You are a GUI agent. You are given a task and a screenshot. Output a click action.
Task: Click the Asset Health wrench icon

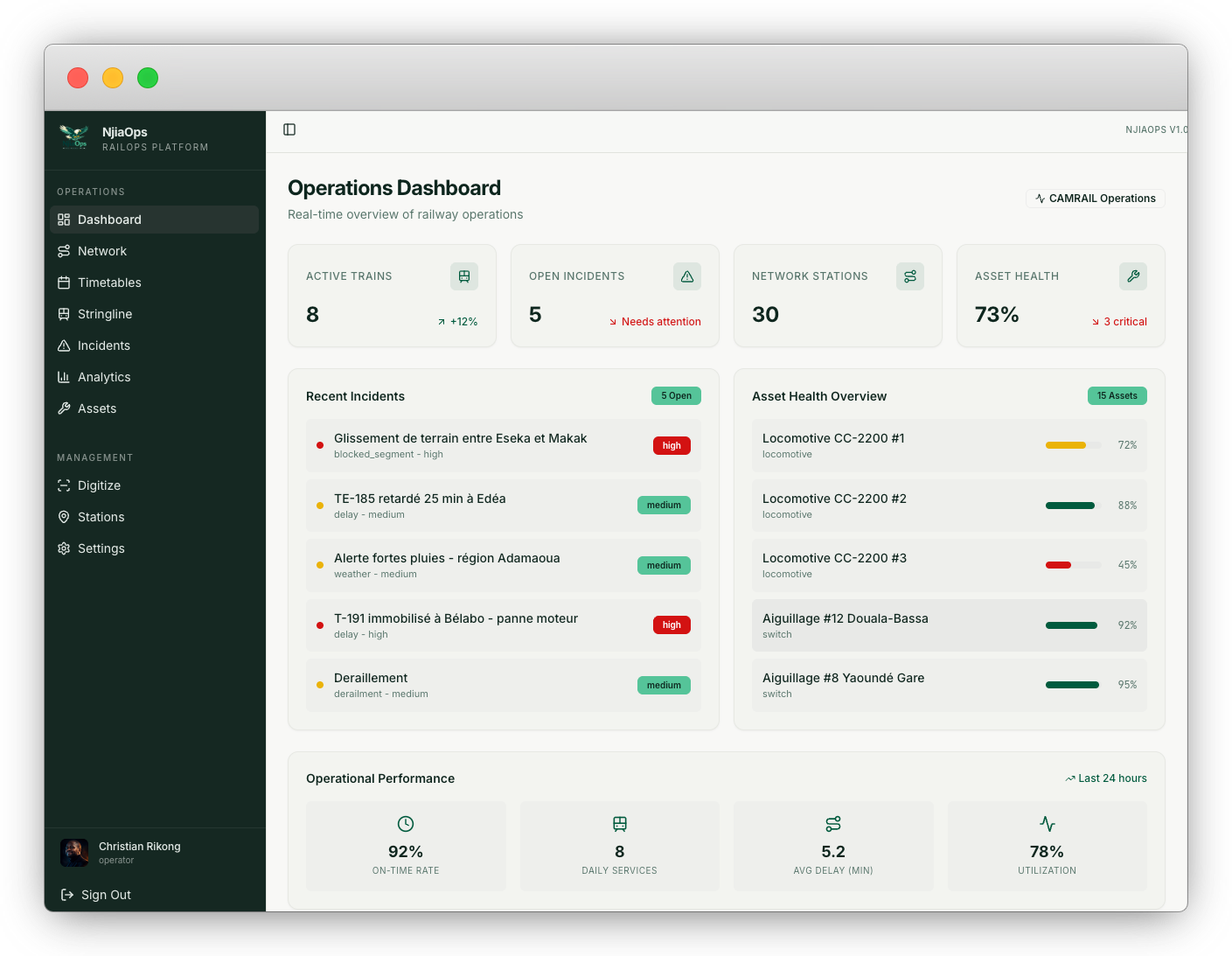(1133, 276)
